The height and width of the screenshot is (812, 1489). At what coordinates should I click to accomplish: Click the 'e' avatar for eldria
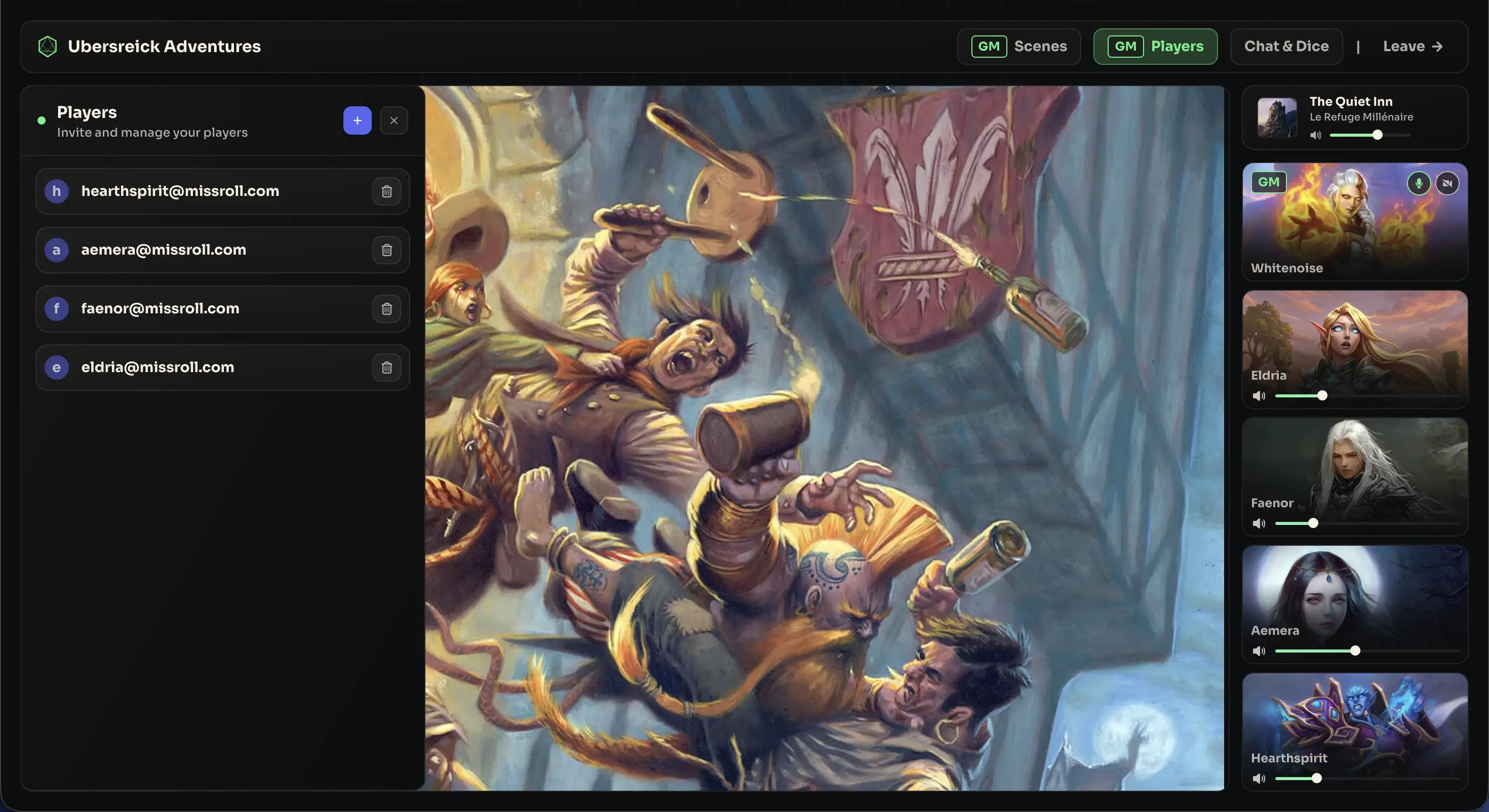click(57, 368)
